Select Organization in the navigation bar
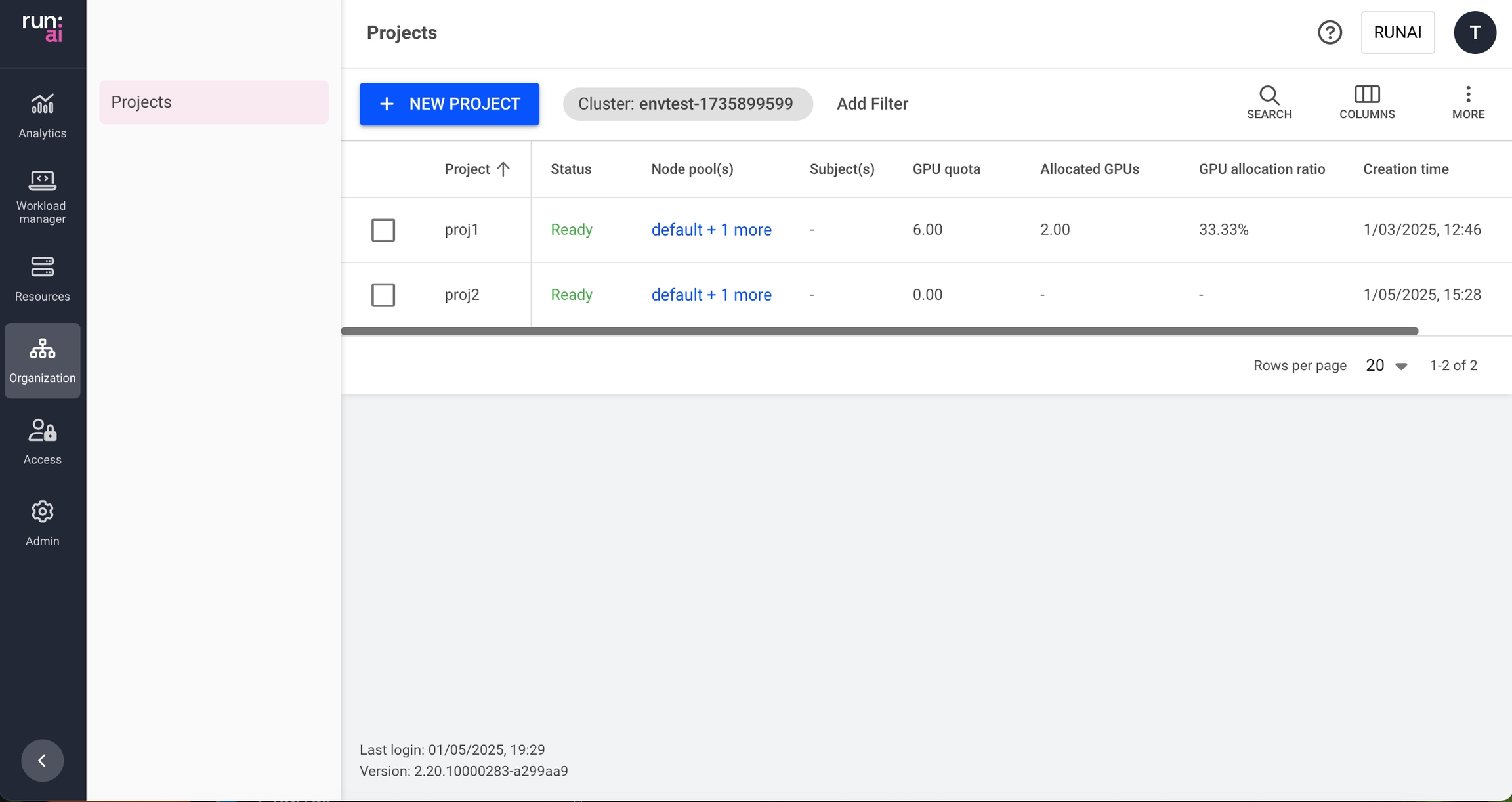1512x802 pixels. (42, 360)
